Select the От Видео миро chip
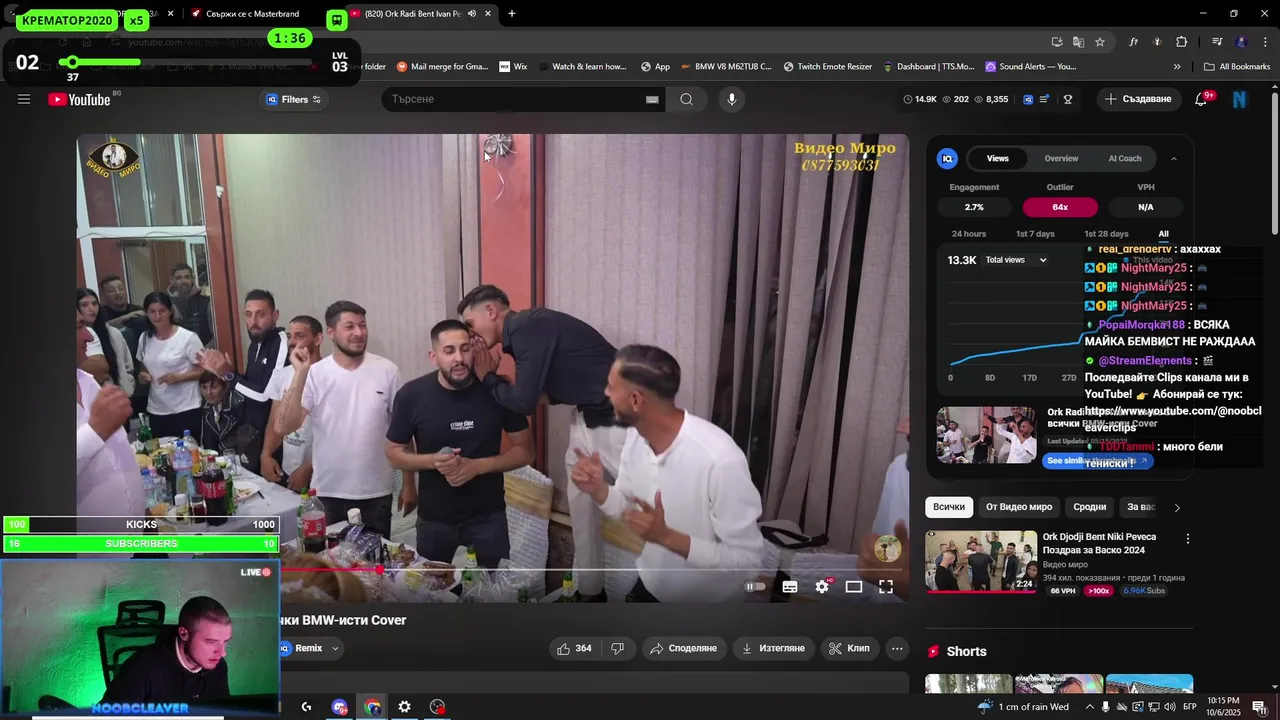The height and width of the screenshot is (720, 1280). coord(1019,507)
